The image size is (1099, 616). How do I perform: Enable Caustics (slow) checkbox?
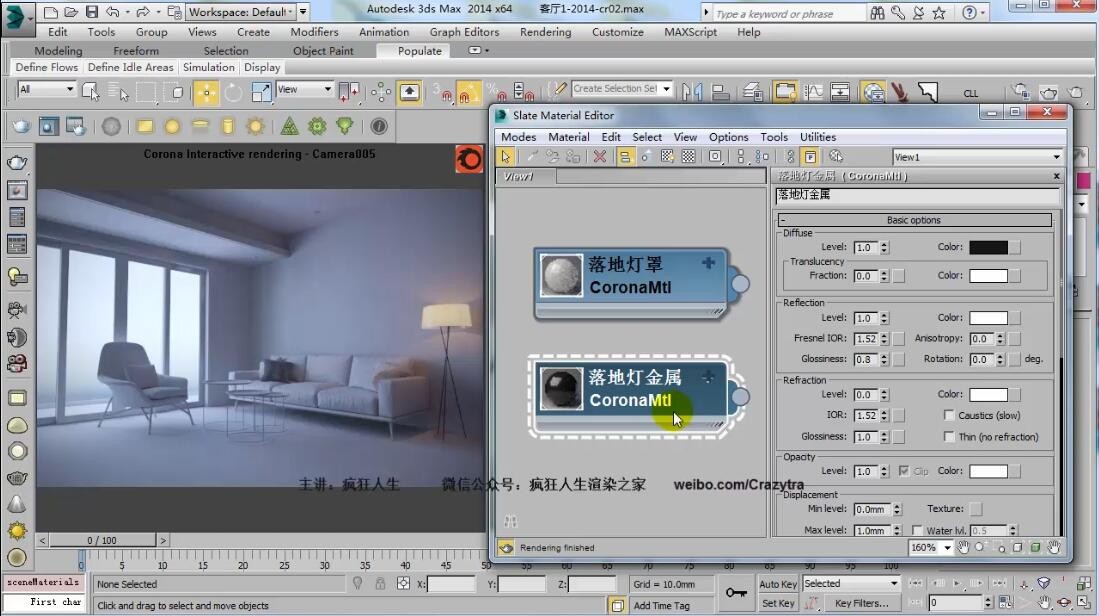tap(948, 415)
